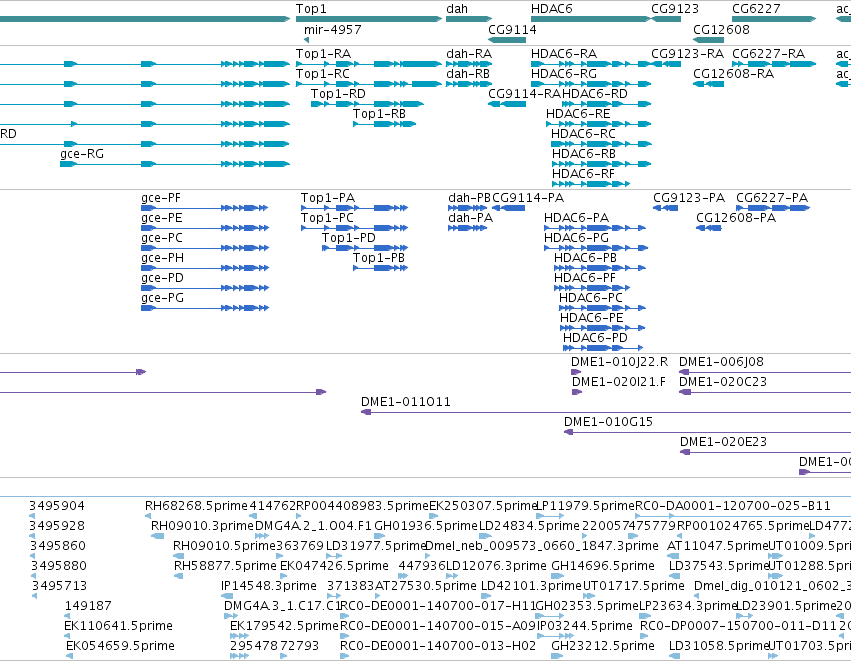Select EST RH68268.5prime

coord(148,516)
